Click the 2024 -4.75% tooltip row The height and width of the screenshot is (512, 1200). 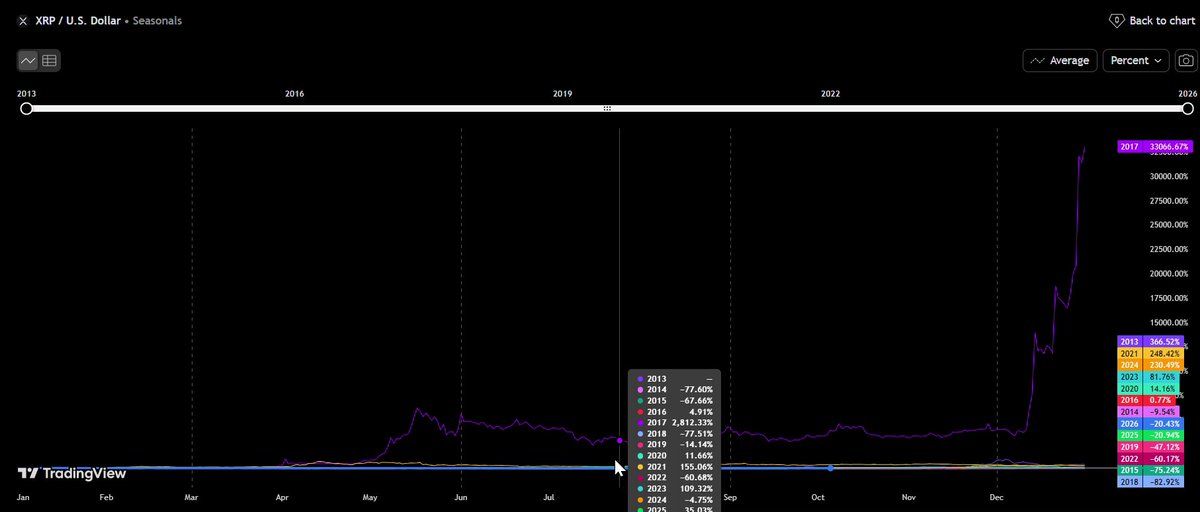coord(674,500)
